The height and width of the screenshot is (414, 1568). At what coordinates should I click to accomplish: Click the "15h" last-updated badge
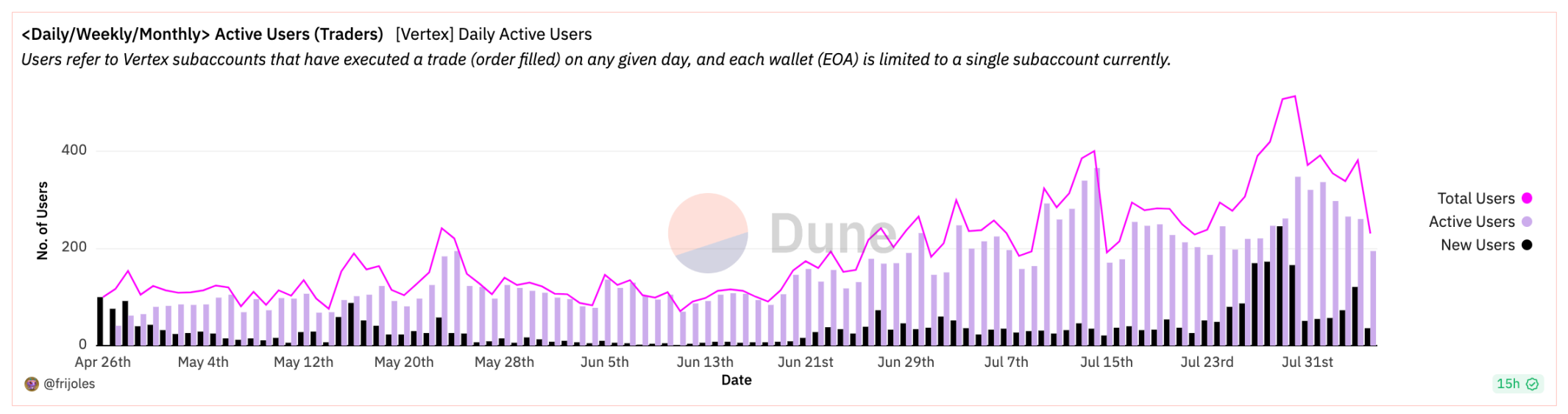pos(1508,384)
